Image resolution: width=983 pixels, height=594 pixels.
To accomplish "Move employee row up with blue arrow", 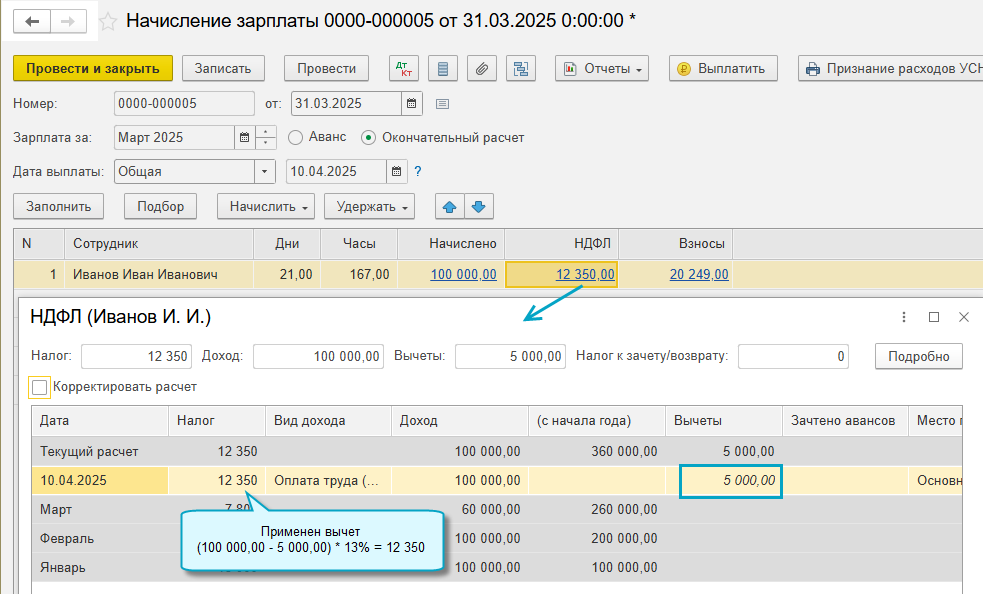I will (449, 206).
